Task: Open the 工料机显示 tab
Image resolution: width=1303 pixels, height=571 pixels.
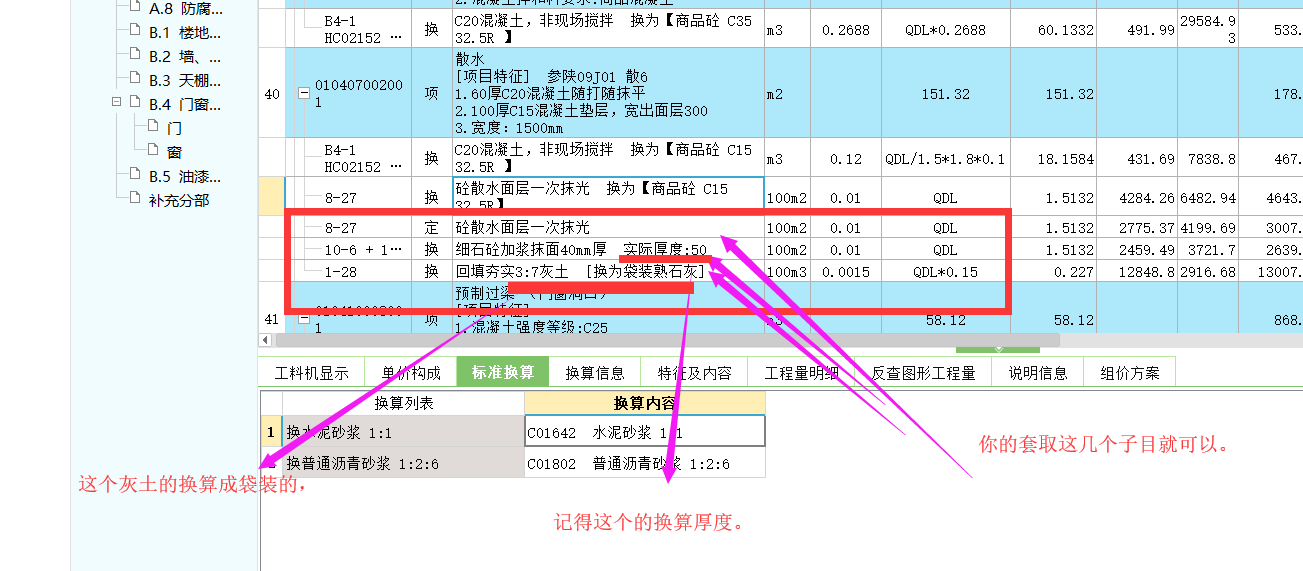Action: [x=311, y=373]
